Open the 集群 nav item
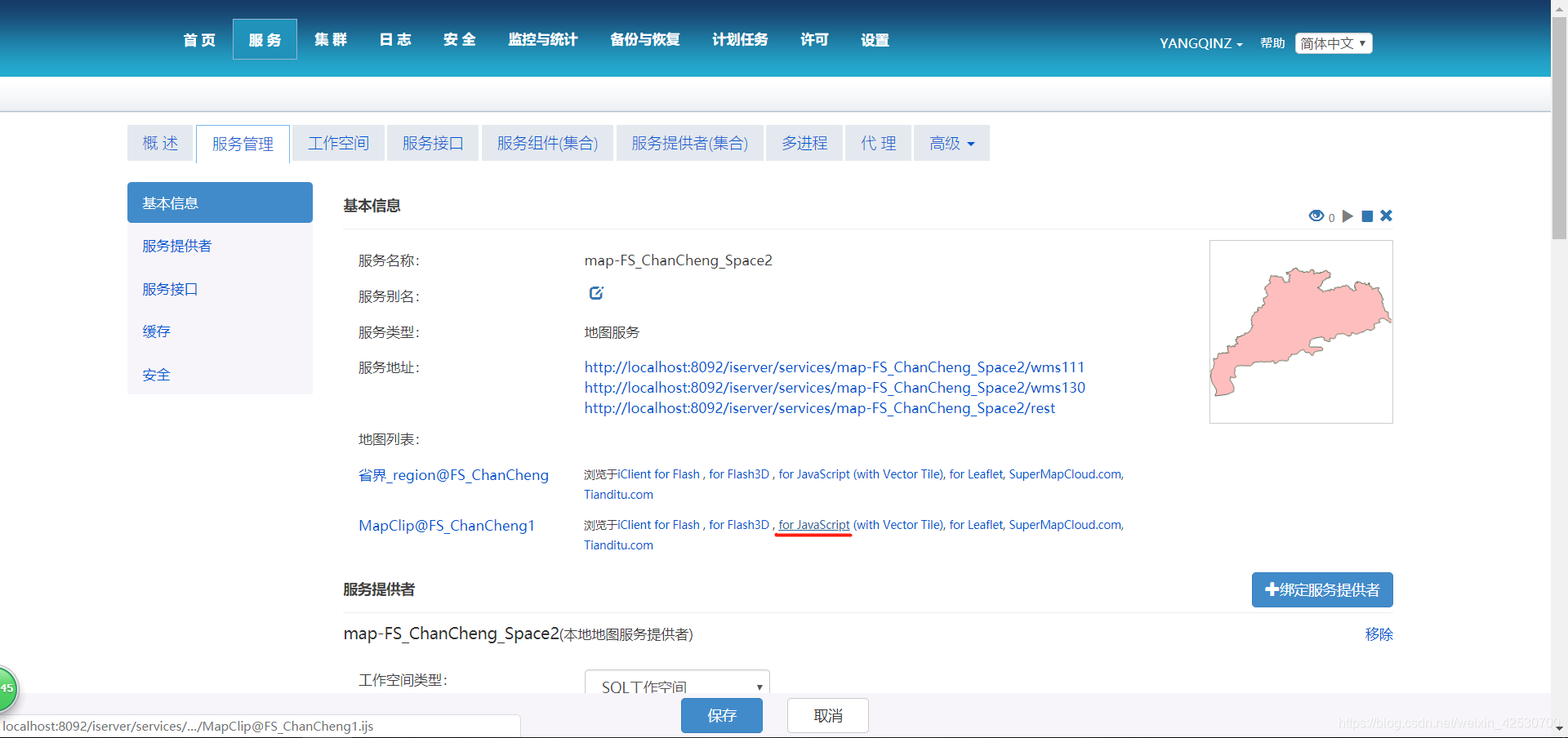Image resolution: width=1568 pixels, height=738 pixels. click(x=331, y=39)
